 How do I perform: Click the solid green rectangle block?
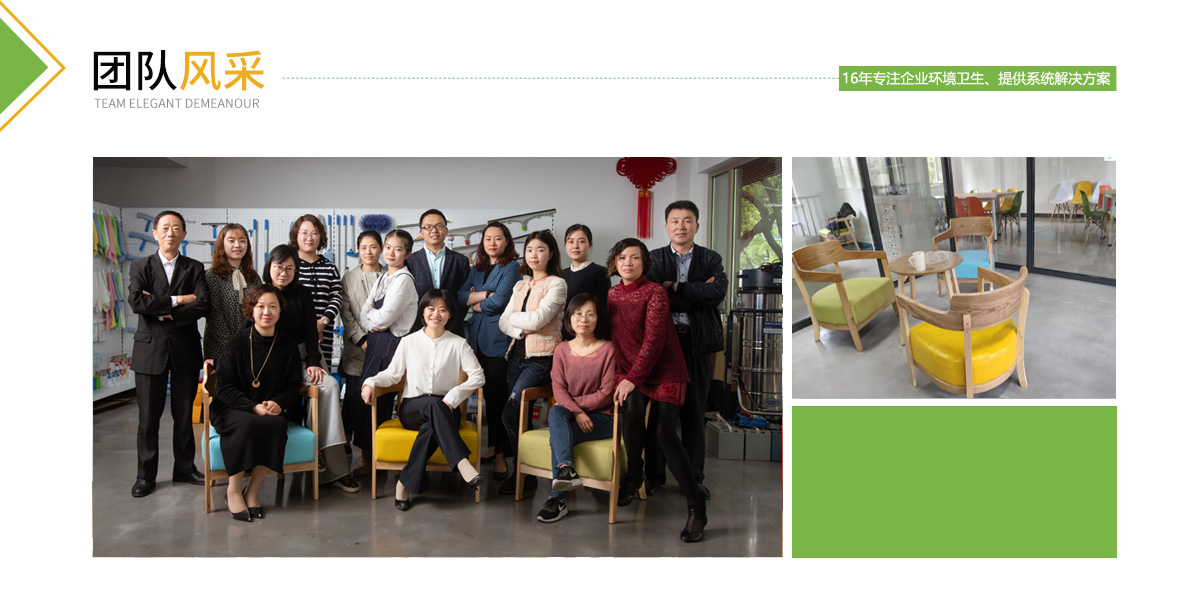[x=954, y=481]
